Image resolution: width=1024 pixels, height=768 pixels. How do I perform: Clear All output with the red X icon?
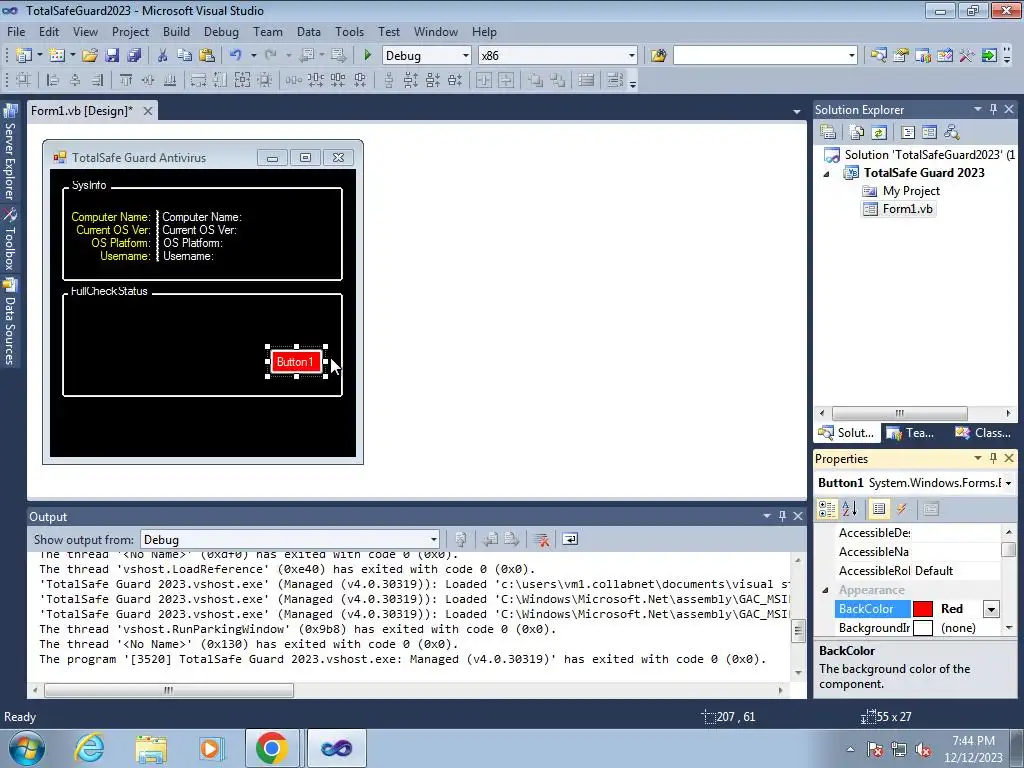(x=541, y=539)
